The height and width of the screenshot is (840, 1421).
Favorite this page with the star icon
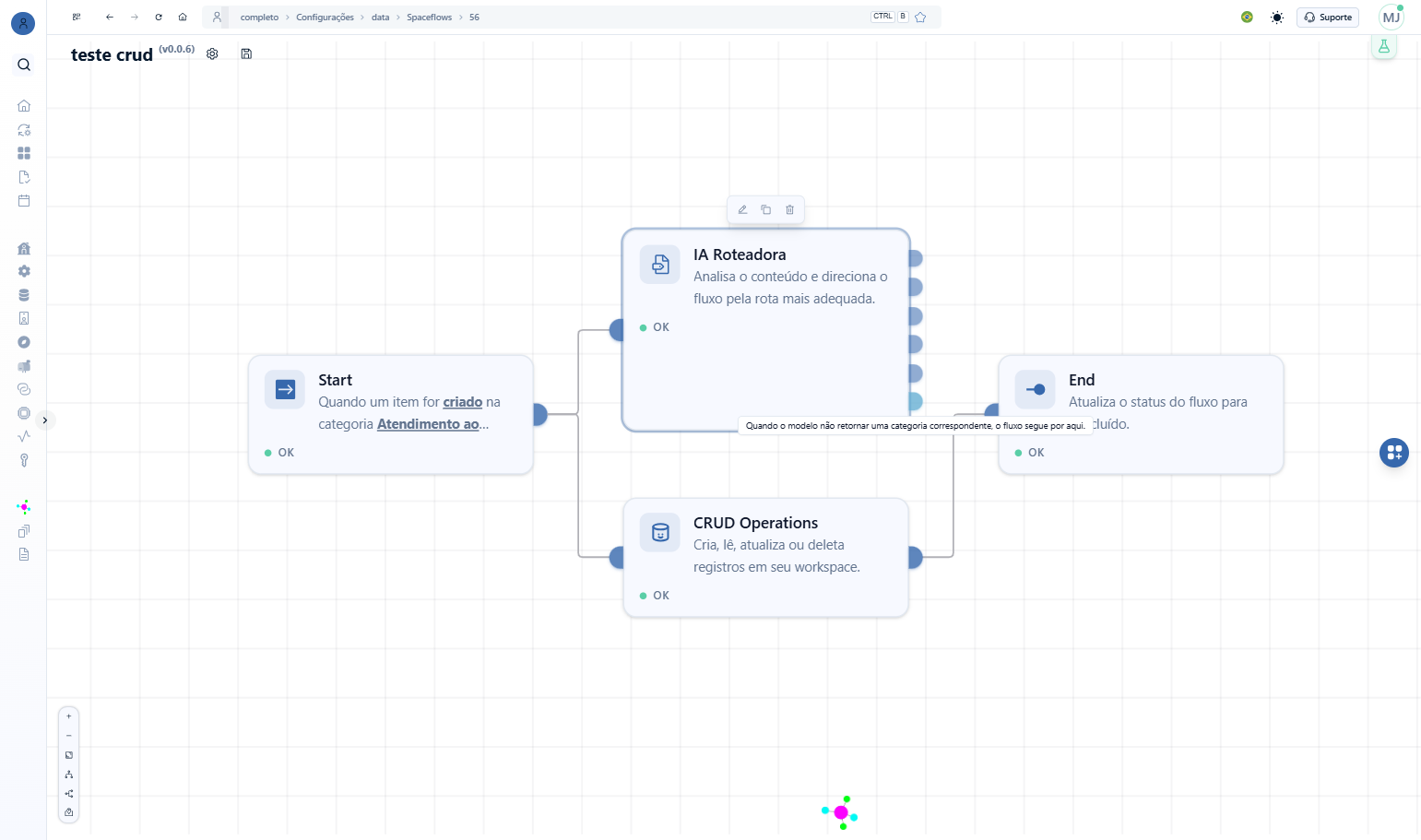pyautogui.click(x=920, y=17)
